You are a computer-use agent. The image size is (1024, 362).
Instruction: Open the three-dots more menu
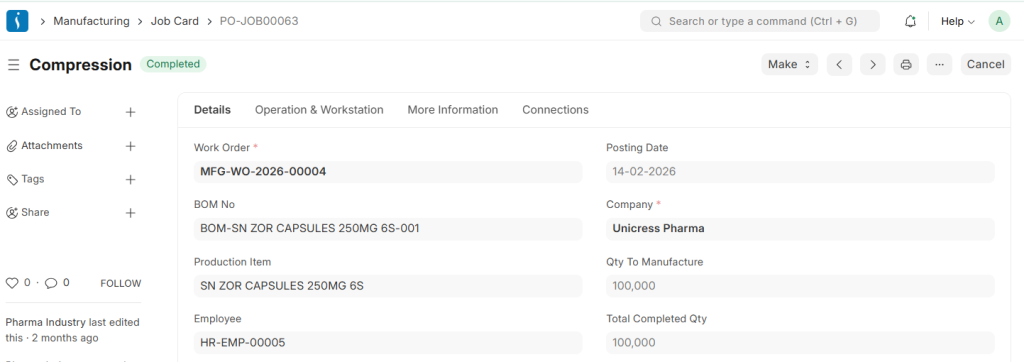click(x=939, y=64)
